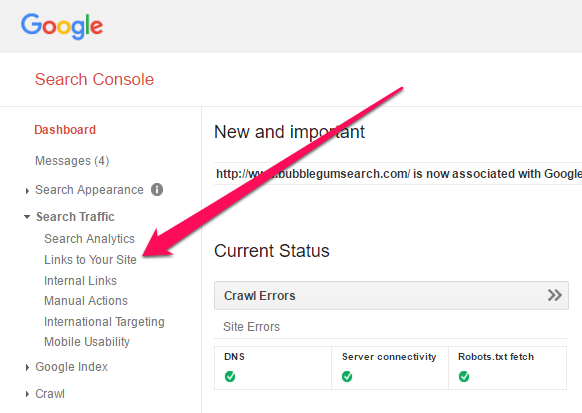Click the Search Appearance info icon
The width and height of the screenshot is (582, 413).
[157, 190]
